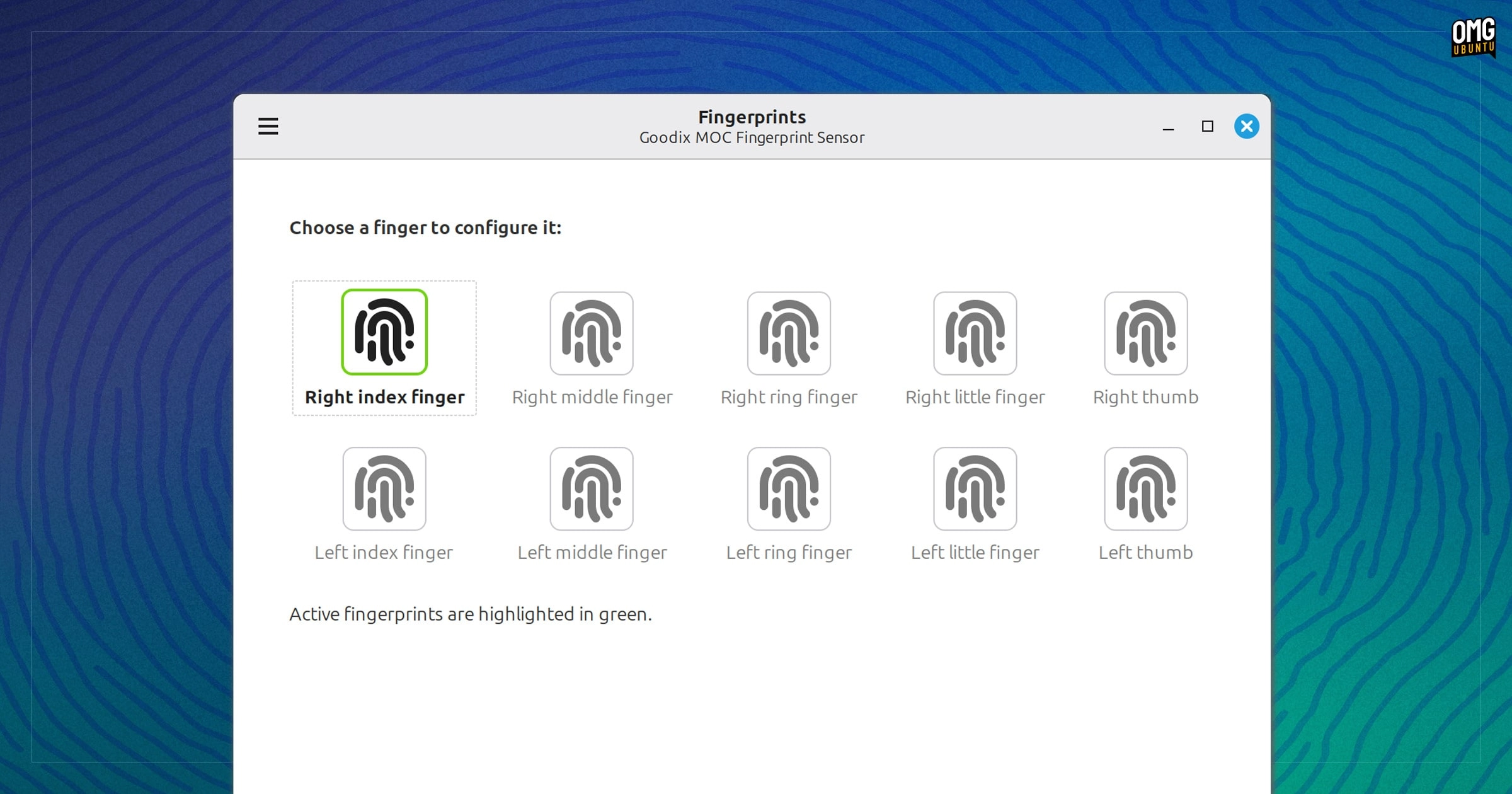Click the "Right thumb" text label
Image resolution: width=1512 pixels, height=794 pixels.
click(1146, 397)
